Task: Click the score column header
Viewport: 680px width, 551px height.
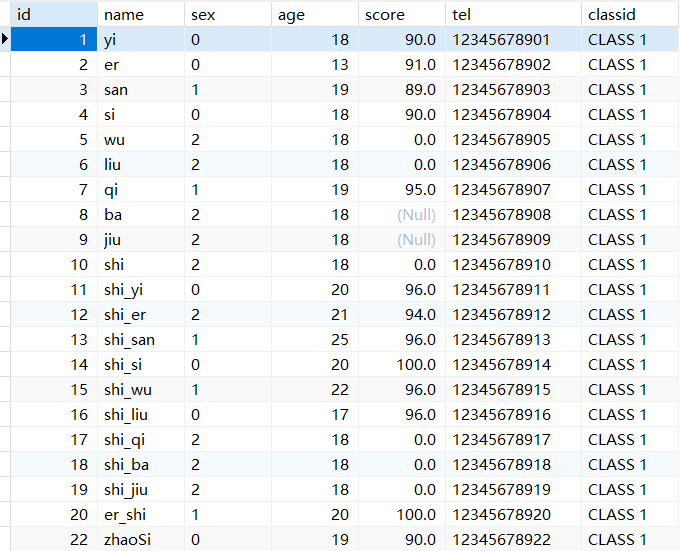Action: [402, 14]
